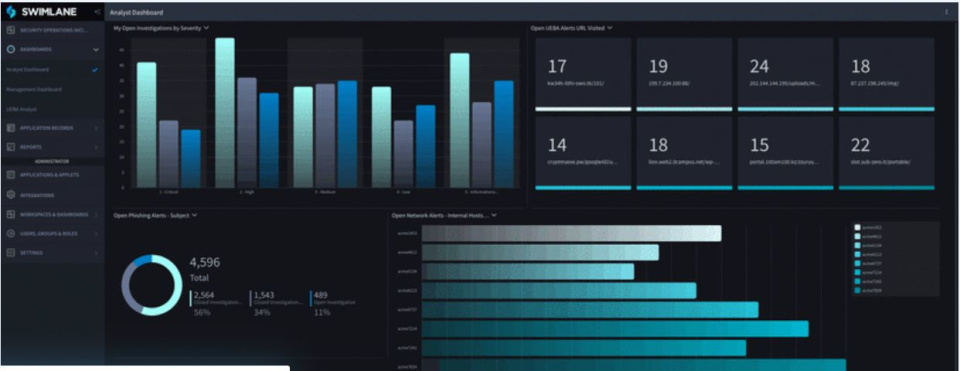Click the darkest bottom legend swatch in network alerts

coord(857,290)
